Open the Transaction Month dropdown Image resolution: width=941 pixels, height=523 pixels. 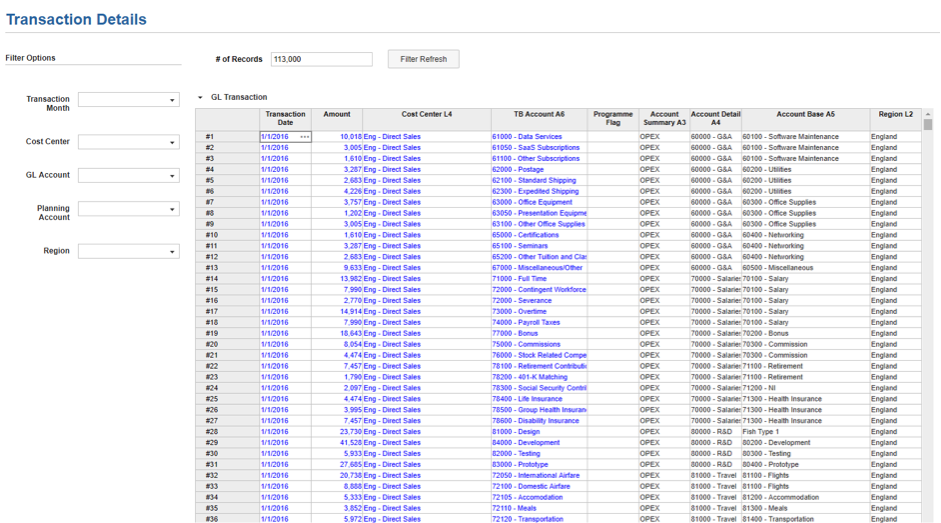point(128,100)
